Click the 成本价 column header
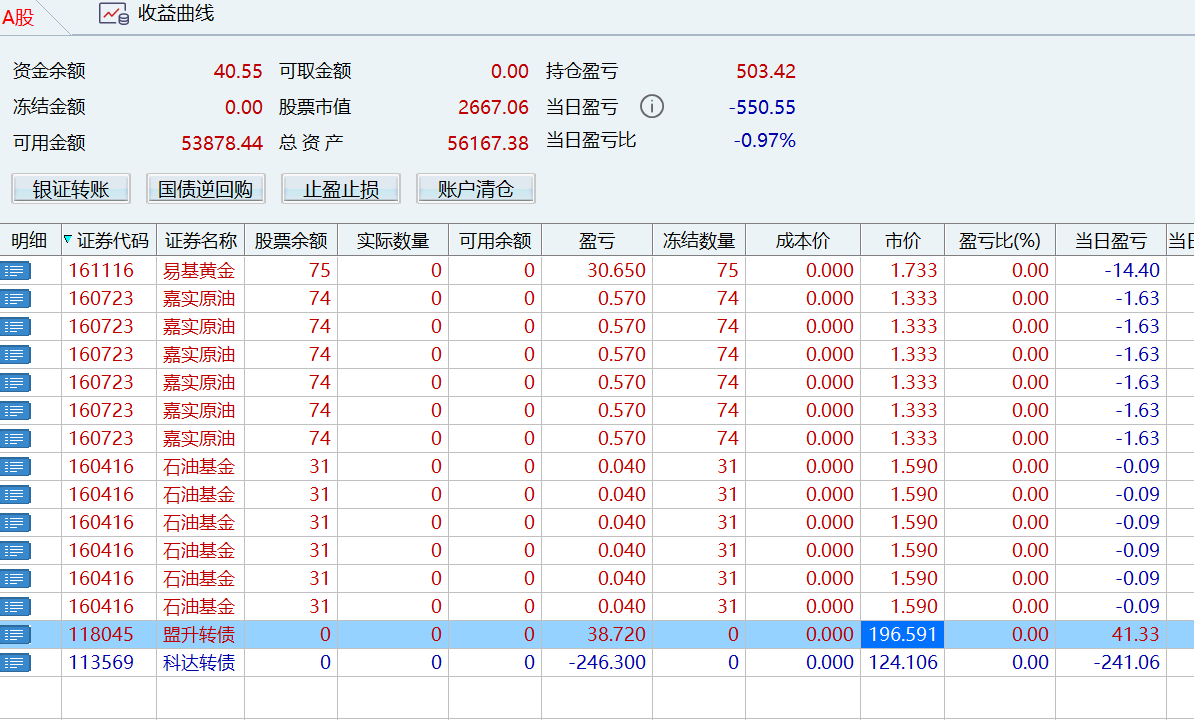Screen dimensions: 1195x720 point(802,241)
